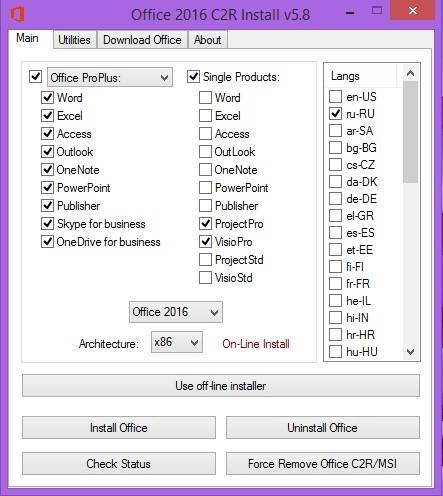Switch to the Main tab

coord(27,38)
